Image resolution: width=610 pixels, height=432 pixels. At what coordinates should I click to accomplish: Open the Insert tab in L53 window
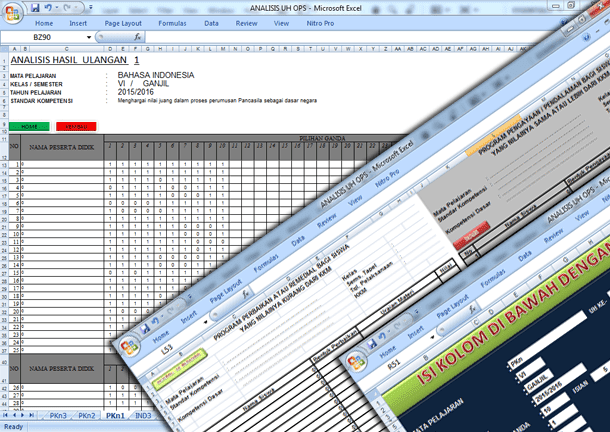pos(189,318)
